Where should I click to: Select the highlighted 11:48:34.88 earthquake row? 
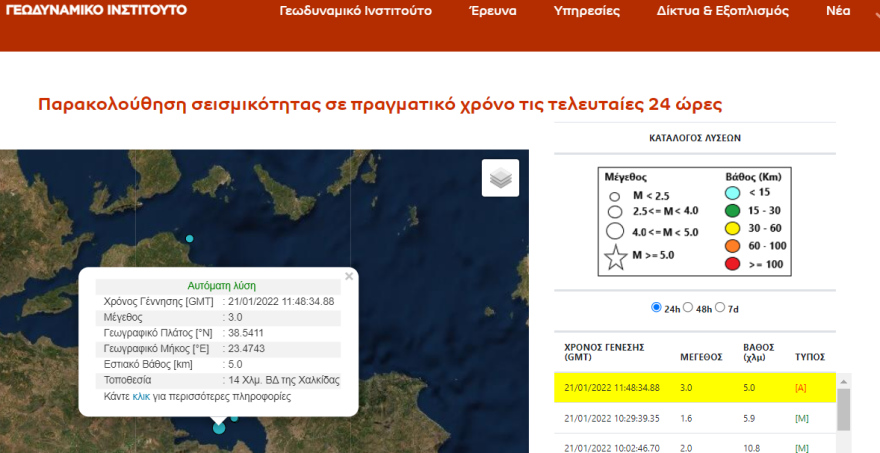click(695, 387)
